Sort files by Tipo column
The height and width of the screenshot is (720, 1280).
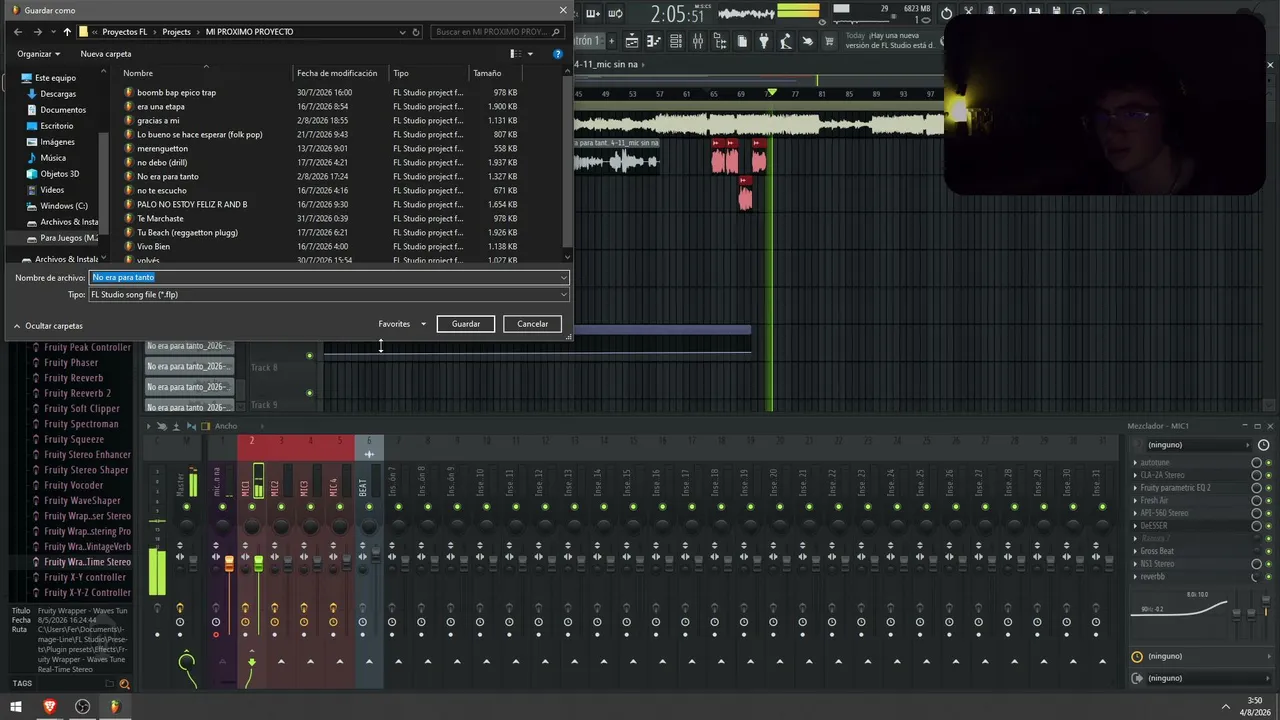click(401, 73)
